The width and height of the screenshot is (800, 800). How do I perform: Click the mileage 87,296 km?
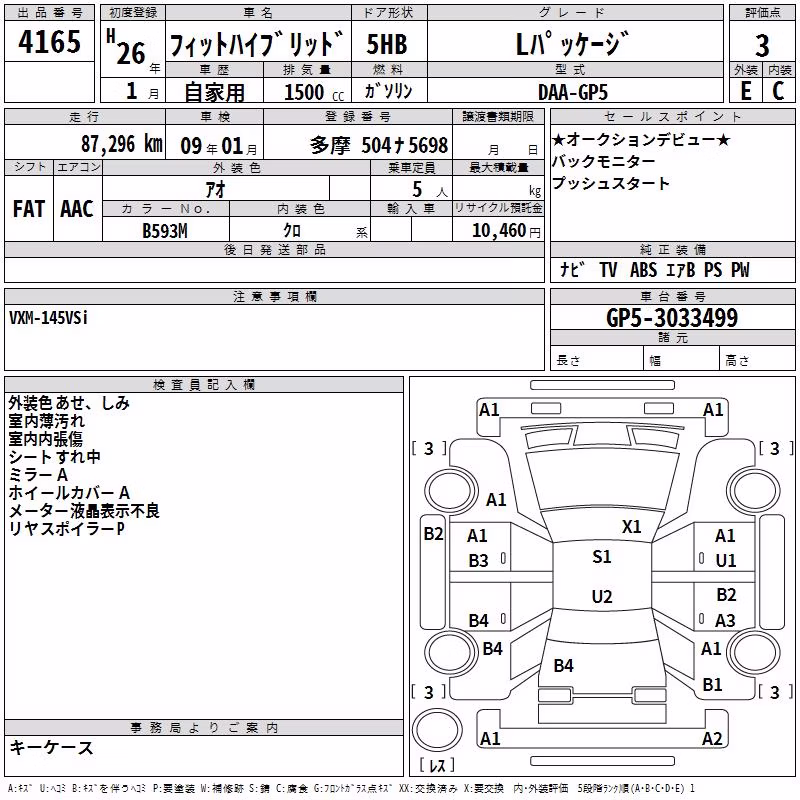tap(121, 144)
